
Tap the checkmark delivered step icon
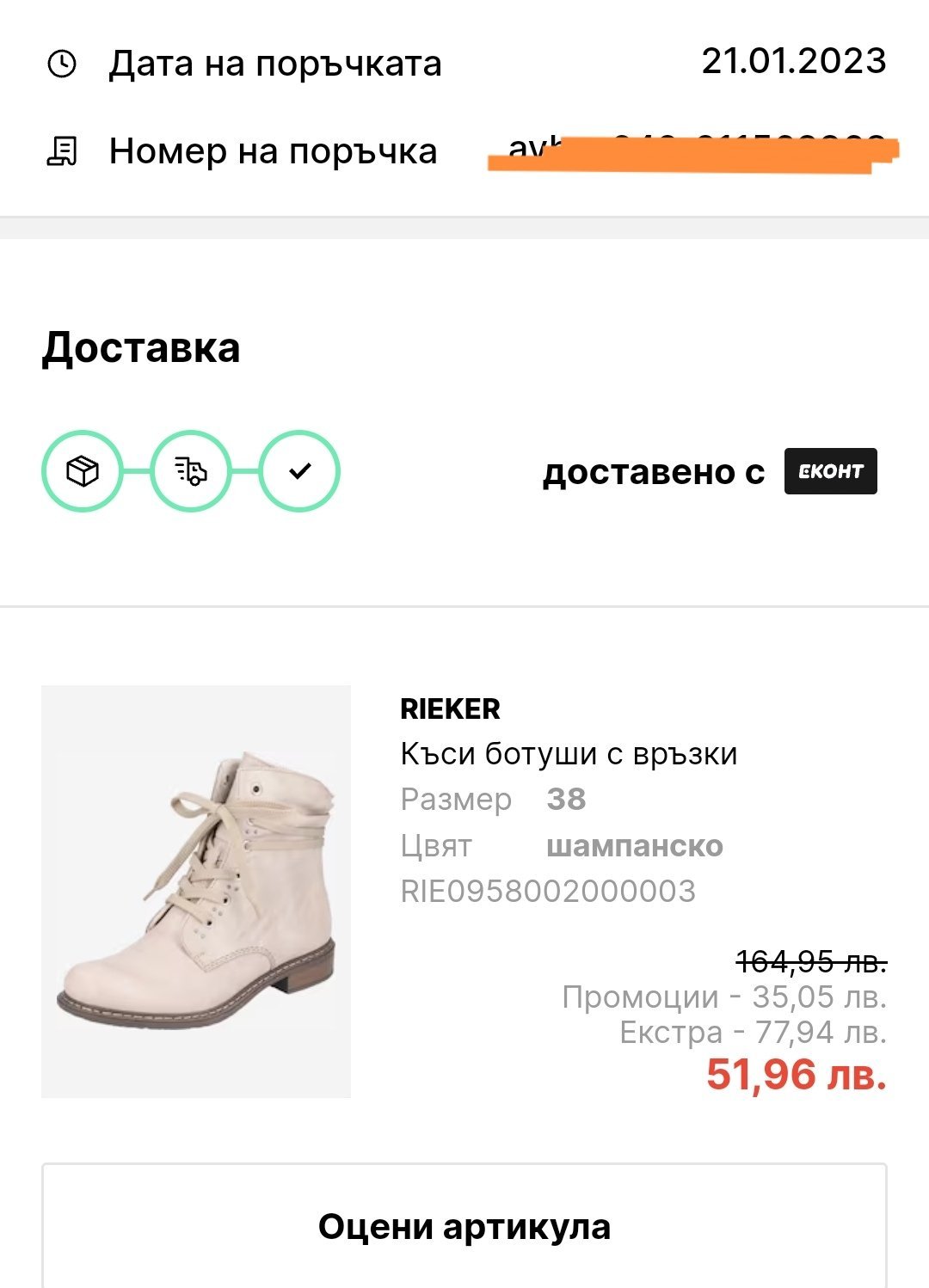click(299, 471)
